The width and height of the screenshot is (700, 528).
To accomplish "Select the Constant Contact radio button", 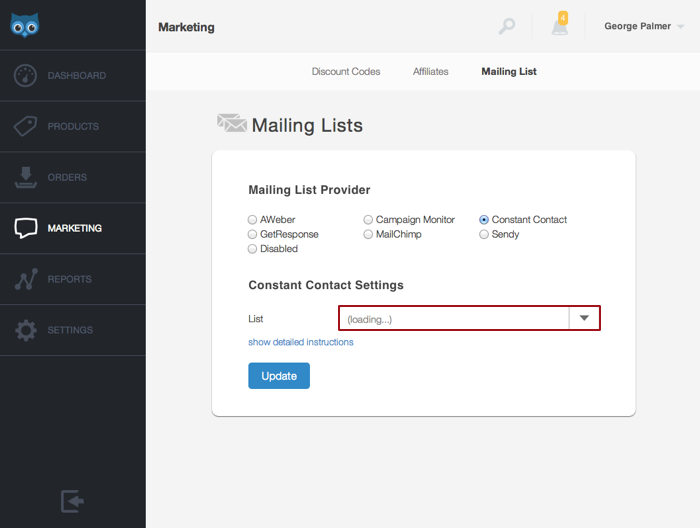I will point(483,220).
